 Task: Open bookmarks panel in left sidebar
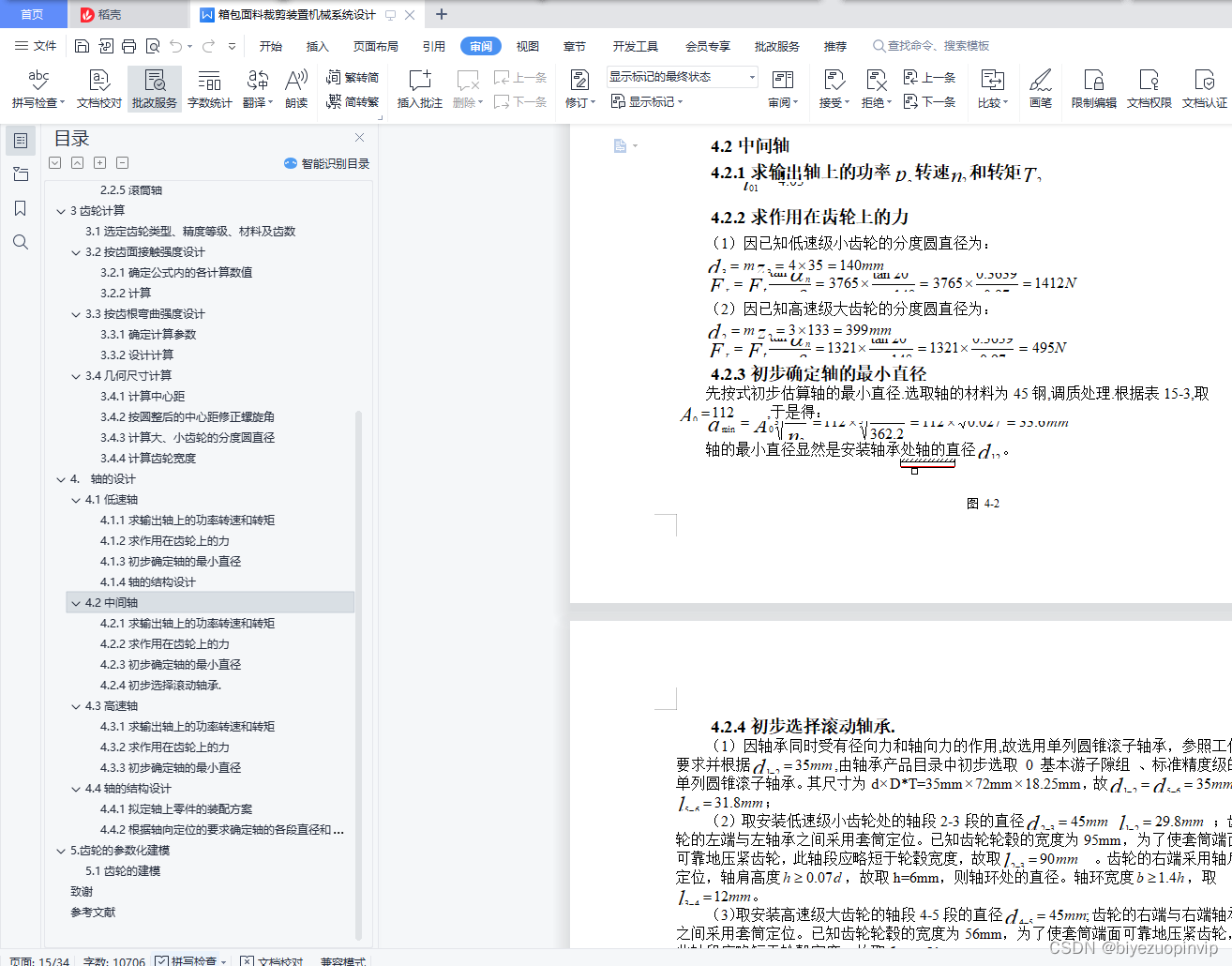[21, 208]
